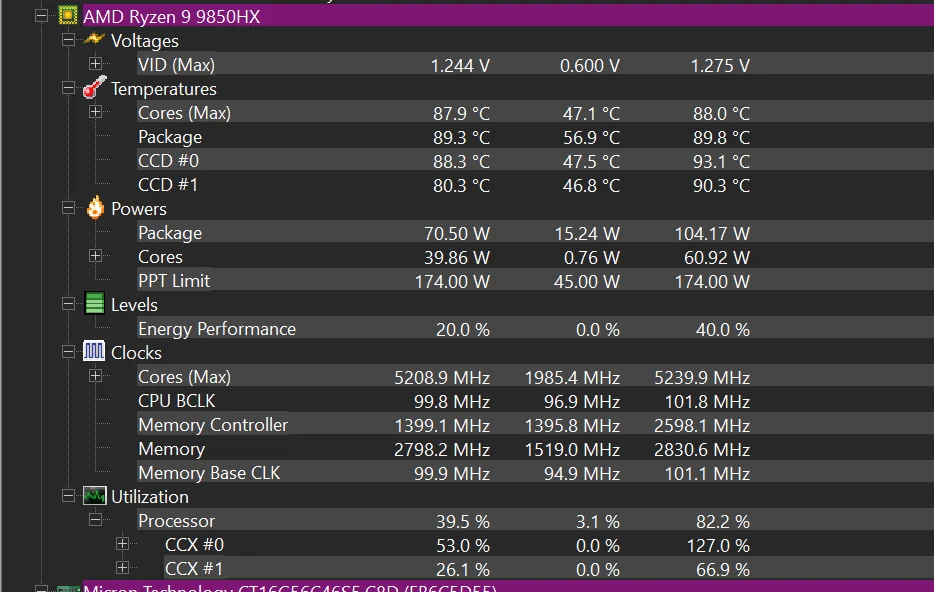The height and width of the screenshot is (592, 934).
Task: Collapse the Voltages group
Action: coord(69,39)
